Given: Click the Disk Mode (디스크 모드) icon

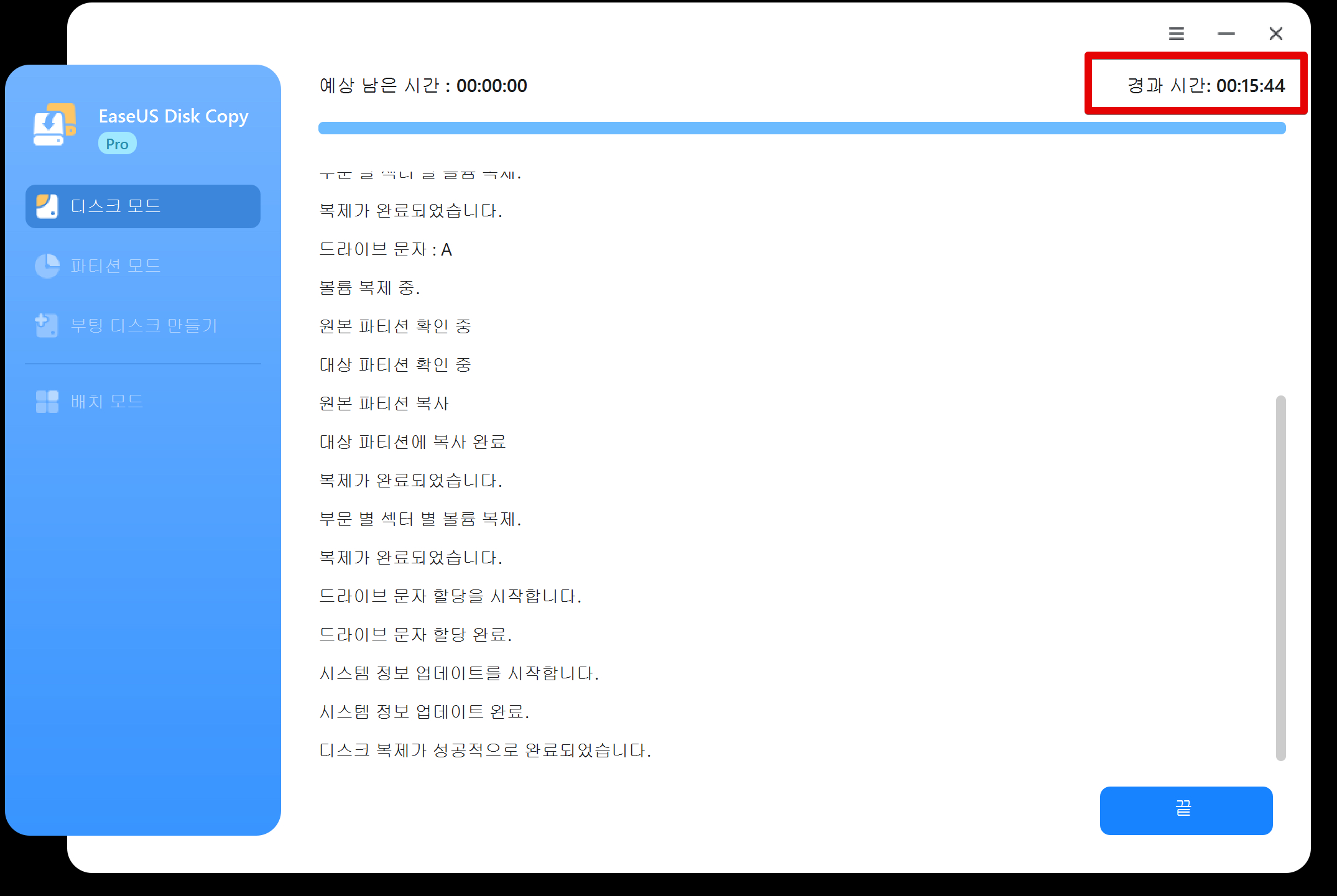Looking at the screenshot, I should click(x=47, y=206).
